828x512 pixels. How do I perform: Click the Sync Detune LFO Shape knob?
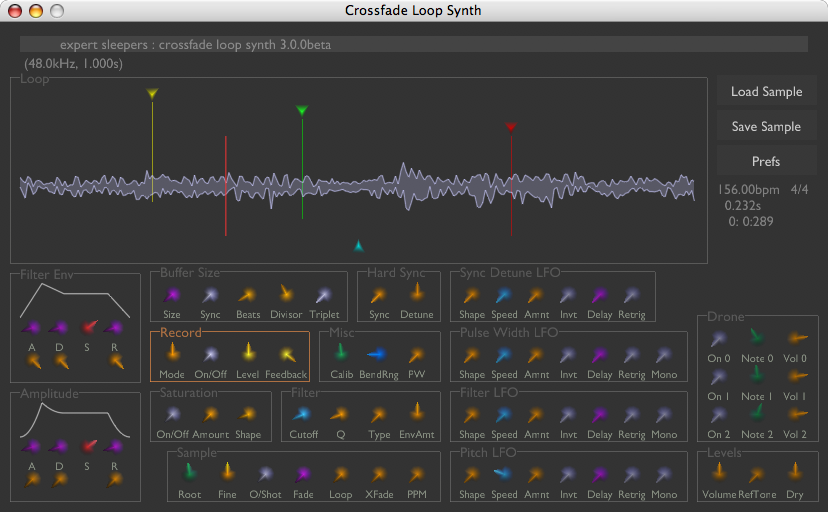click(x=471, y=295)
